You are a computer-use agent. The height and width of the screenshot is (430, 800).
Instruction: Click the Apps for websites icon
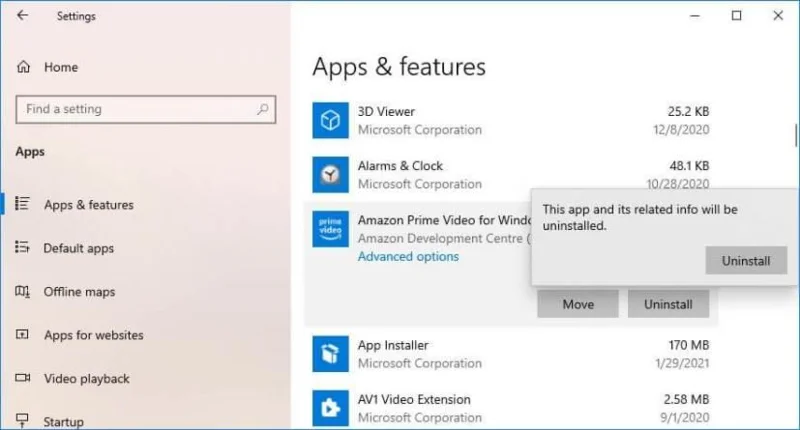[22, 335]
